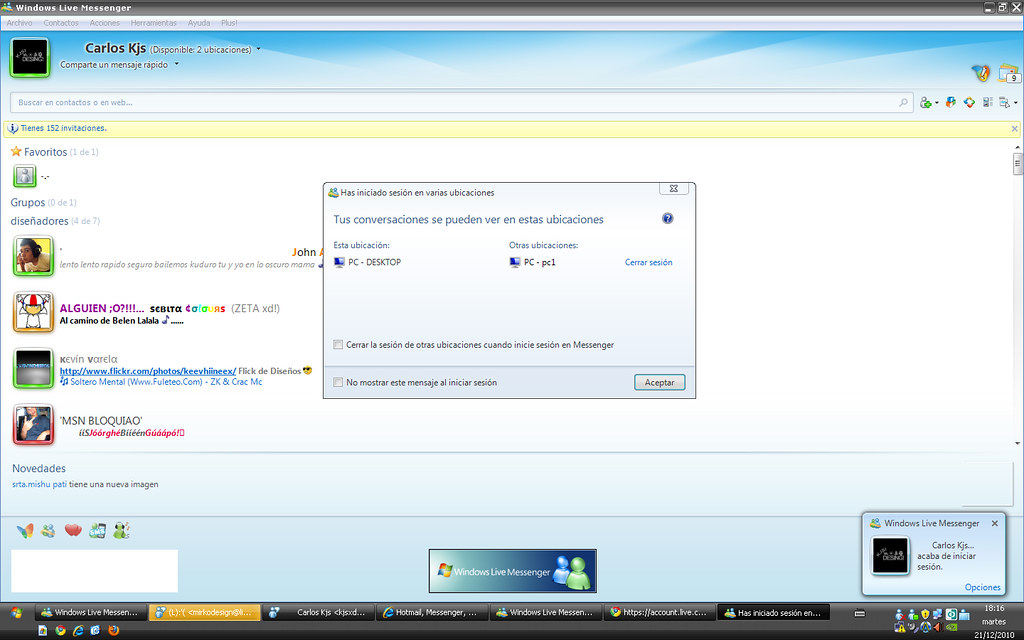Click Carlos Kjs profile picture
This screenshot has width=1024, height=640.
point(30,57)
